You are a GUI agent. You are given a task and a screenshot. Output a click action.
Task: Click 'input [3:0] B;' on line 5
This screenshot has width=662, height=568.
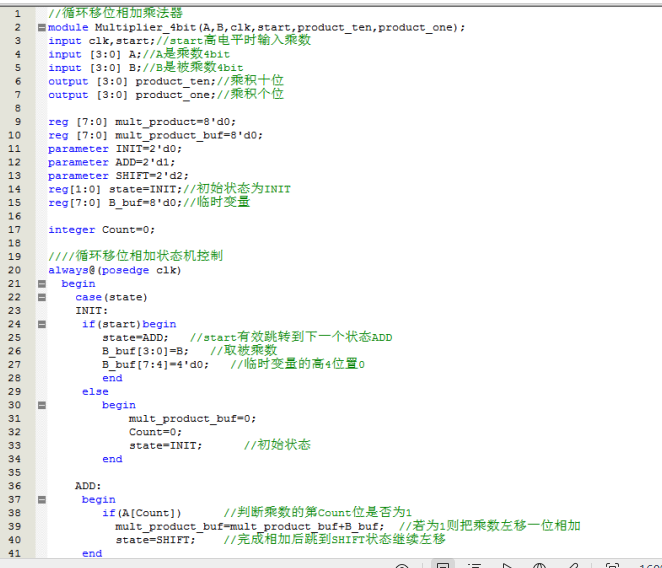click(95, 68)
